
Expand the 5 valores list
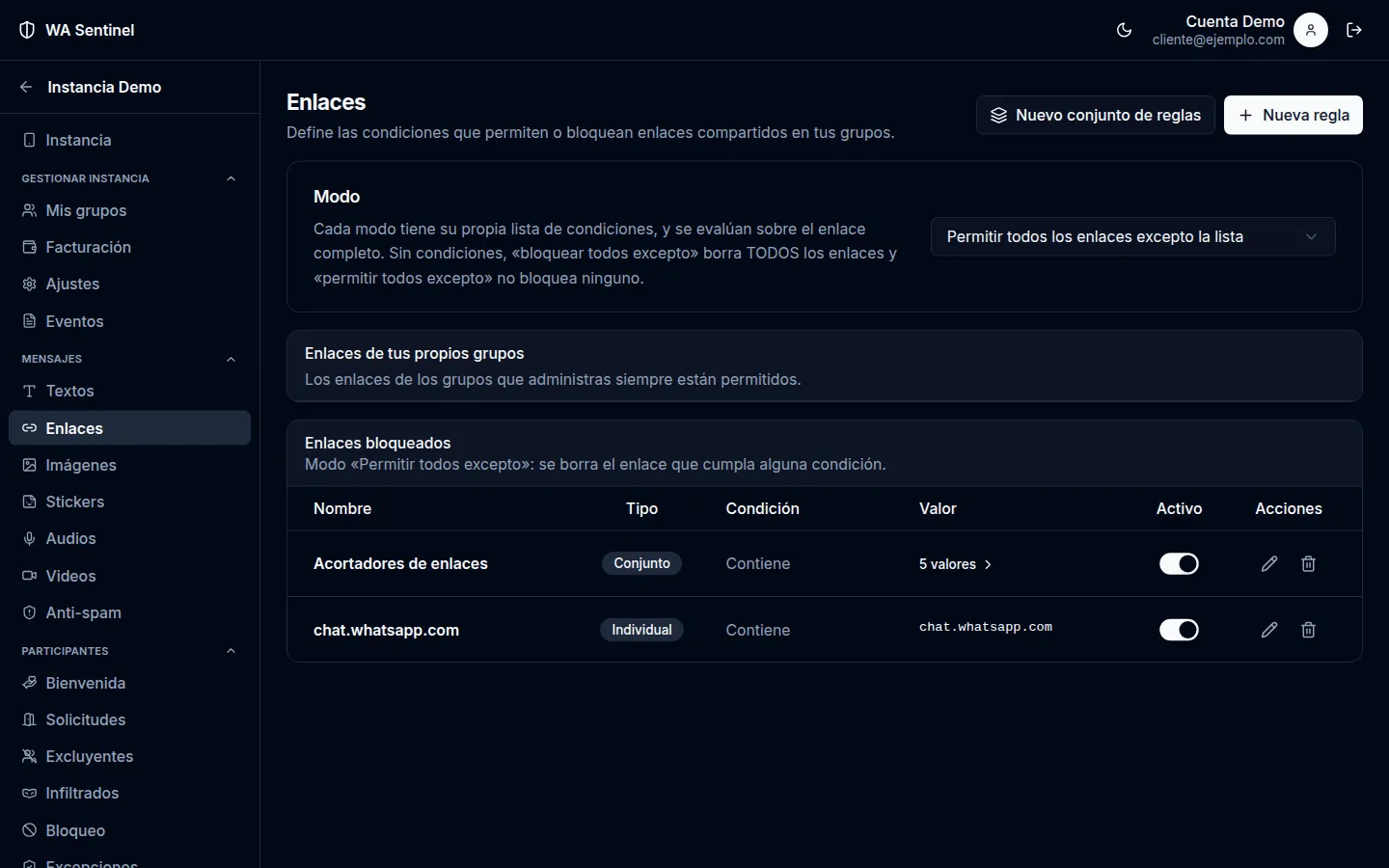pos(955,564)
